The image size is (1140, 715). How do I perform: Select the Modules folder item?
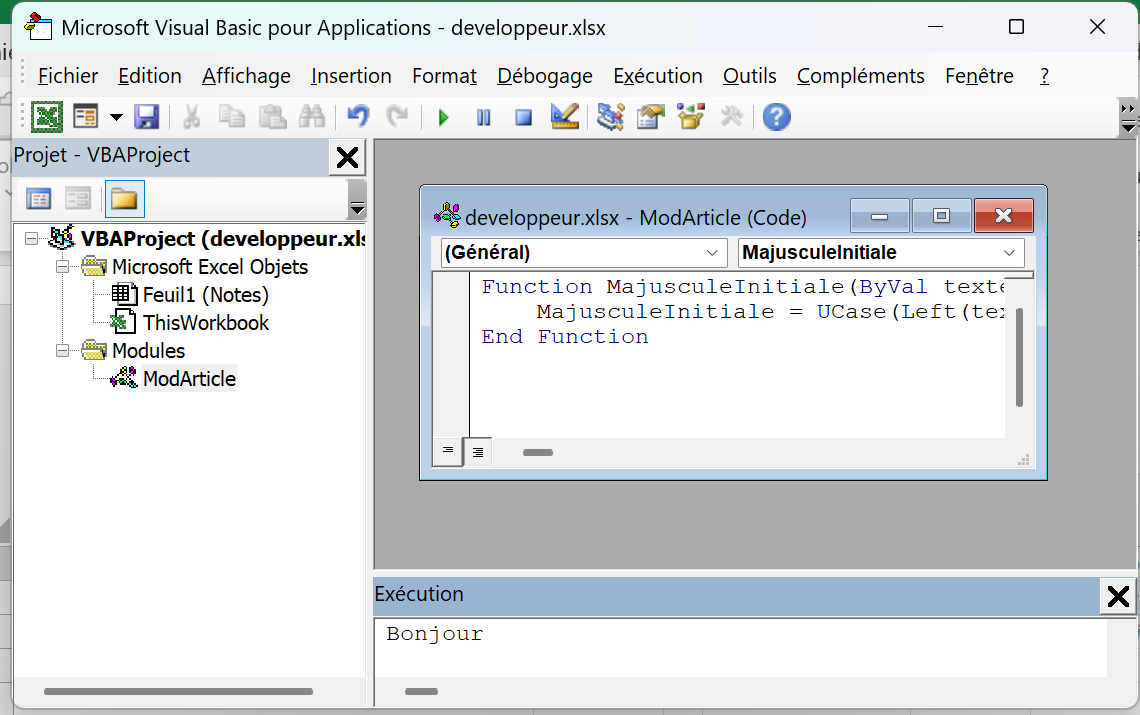pos(148,351)
